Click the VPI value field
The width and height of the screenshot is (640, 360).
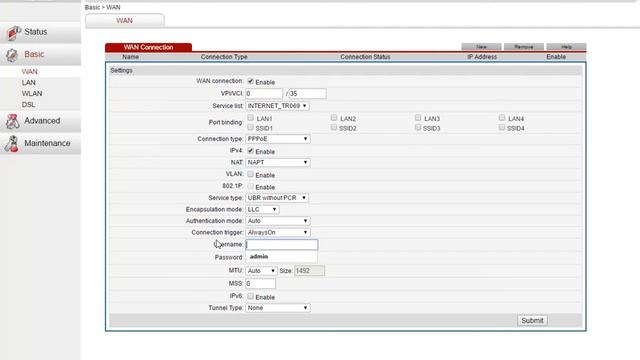tap(264, 93)
